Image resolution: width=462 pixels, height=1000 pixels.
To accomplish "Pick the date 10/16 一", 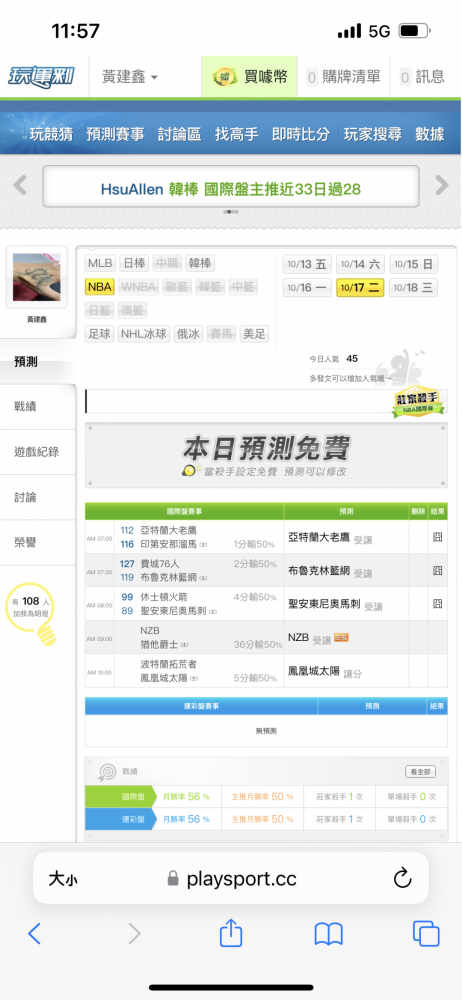I will click(x=307, y=288).
